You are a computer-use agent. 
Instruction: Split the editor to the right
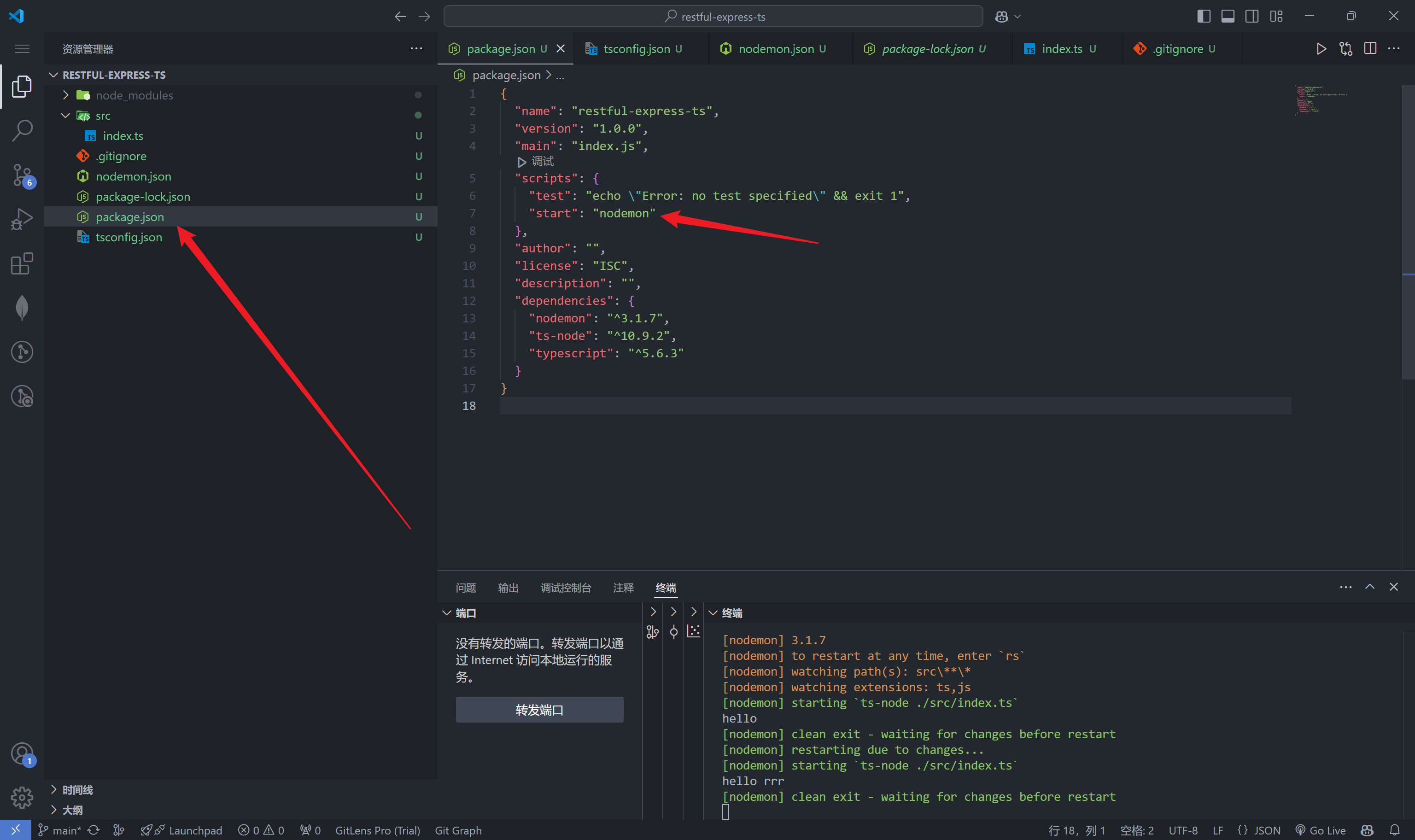coord(1370,49)
